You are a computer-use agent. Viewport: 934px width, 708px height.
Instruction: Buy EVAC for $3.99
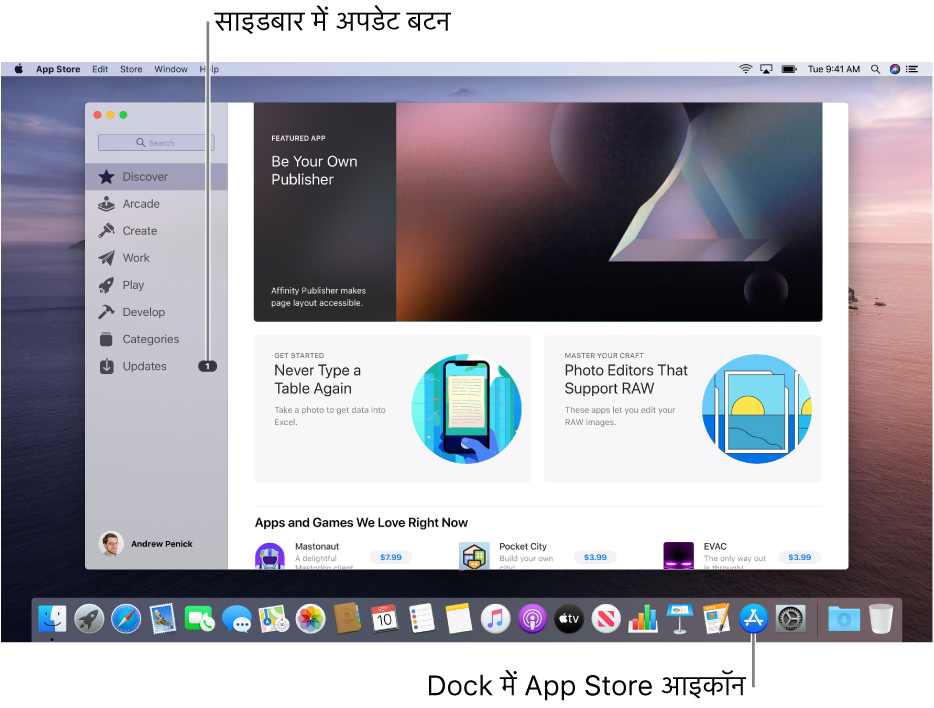tap(799, 557)
